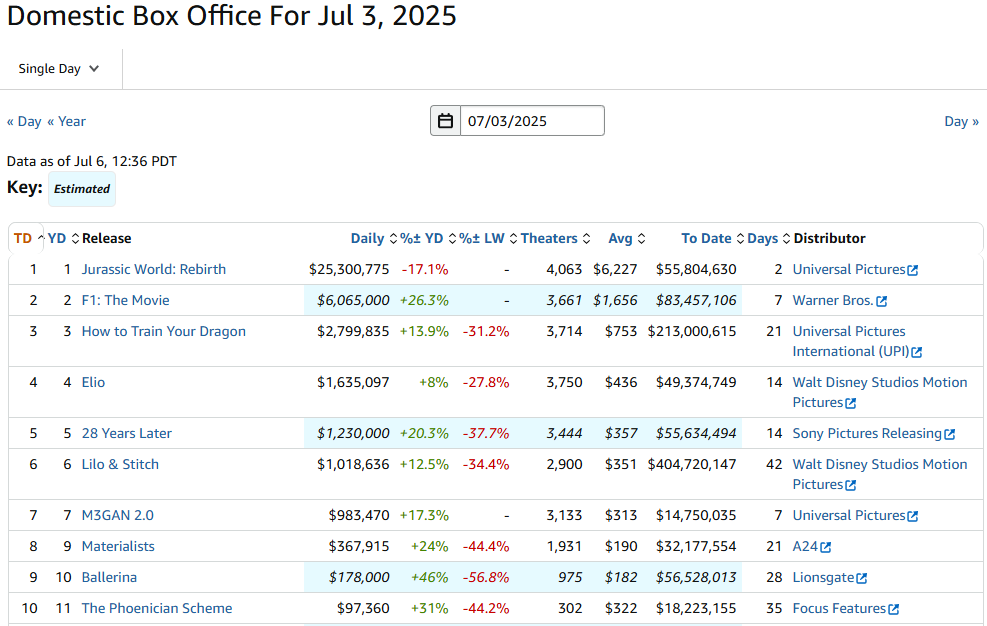The height and width of the screenshot is (626, 987).
Task: Click Universal Pictures link in M3GAN 2.0 row
Action: (x=849, y=515)
